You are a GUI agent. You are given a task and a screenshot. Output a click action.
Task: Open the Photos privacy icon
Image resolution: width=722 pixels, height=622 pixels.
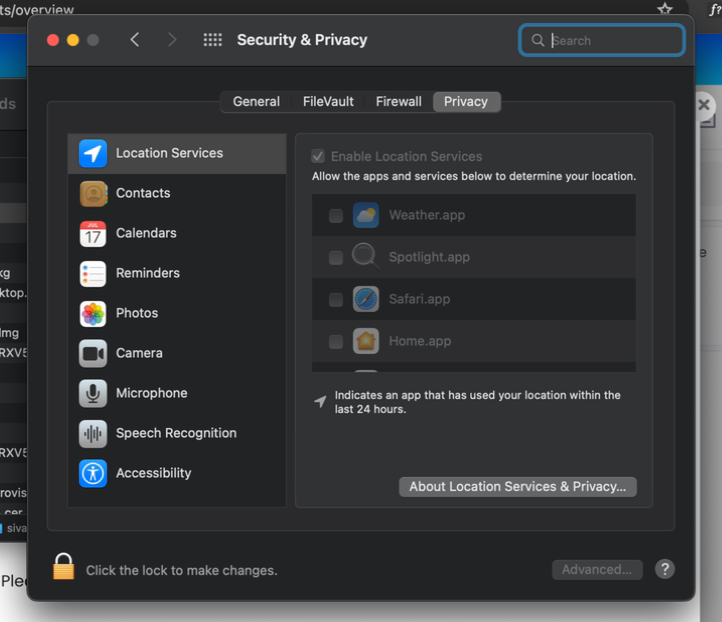pyautogui.click(x=93, y=314)
